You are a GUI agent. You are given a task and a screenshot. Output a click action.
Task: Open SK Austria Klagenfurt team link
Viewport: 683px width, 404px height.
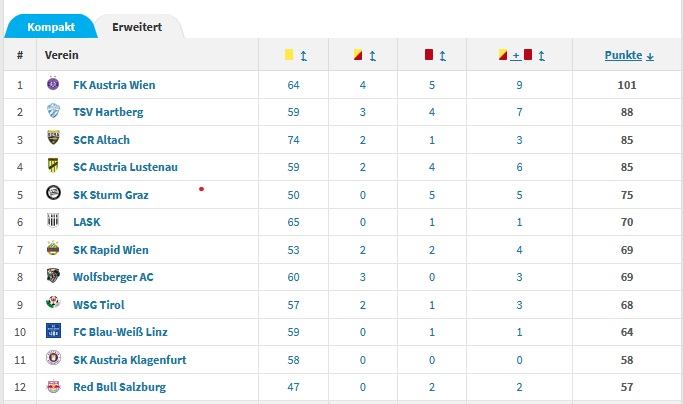[x=130, y=360]
